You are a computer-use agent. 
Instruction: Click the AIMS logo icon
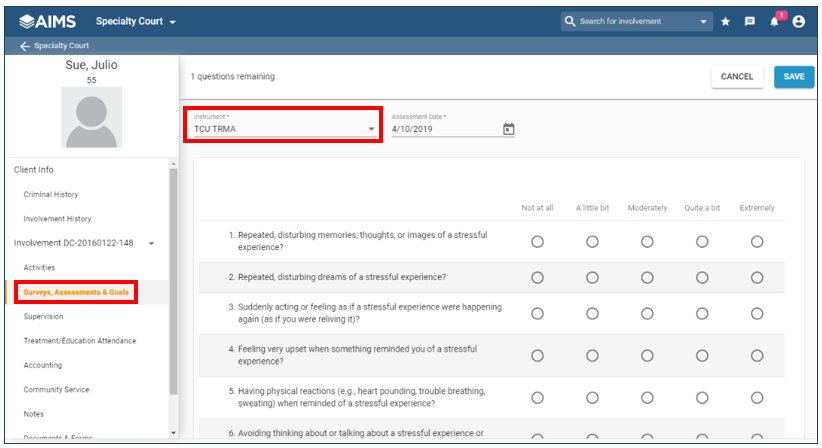[x=28, y=21]
